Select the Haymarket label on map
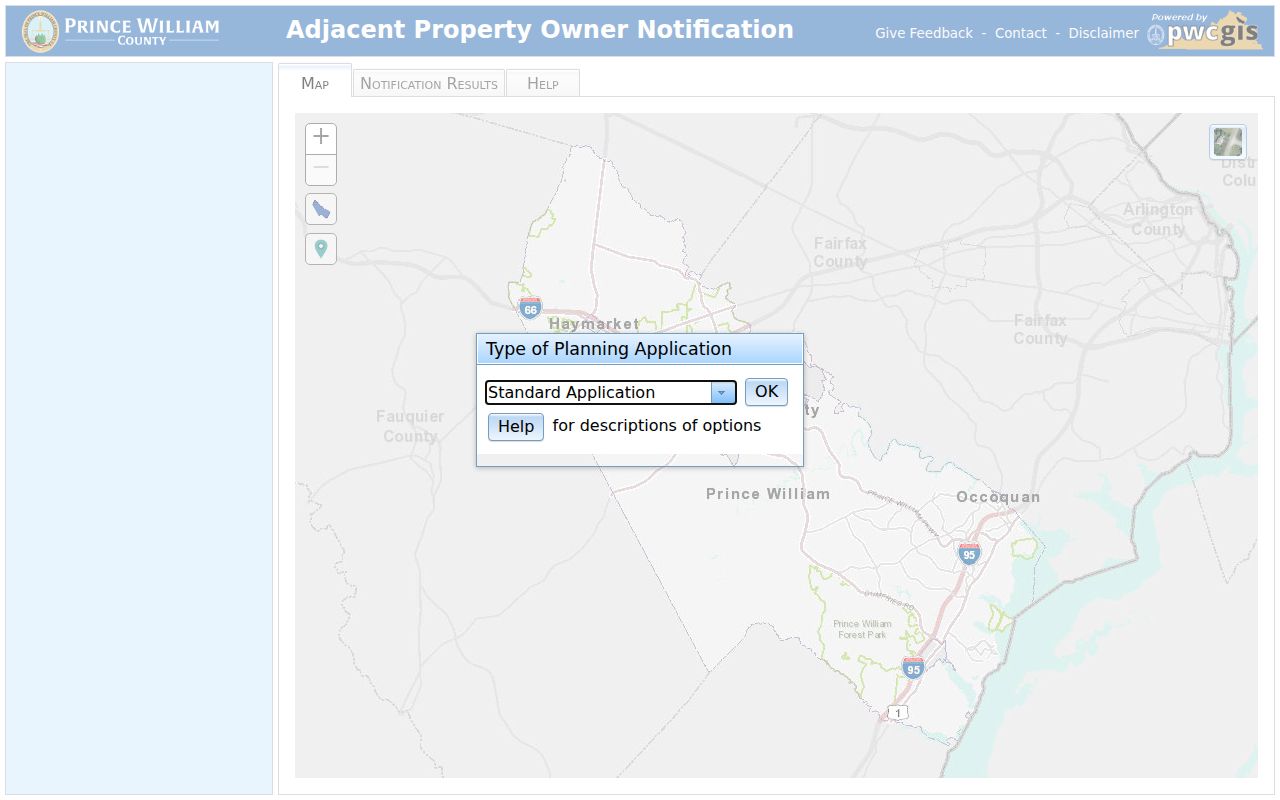 click(x=594, y=324)
